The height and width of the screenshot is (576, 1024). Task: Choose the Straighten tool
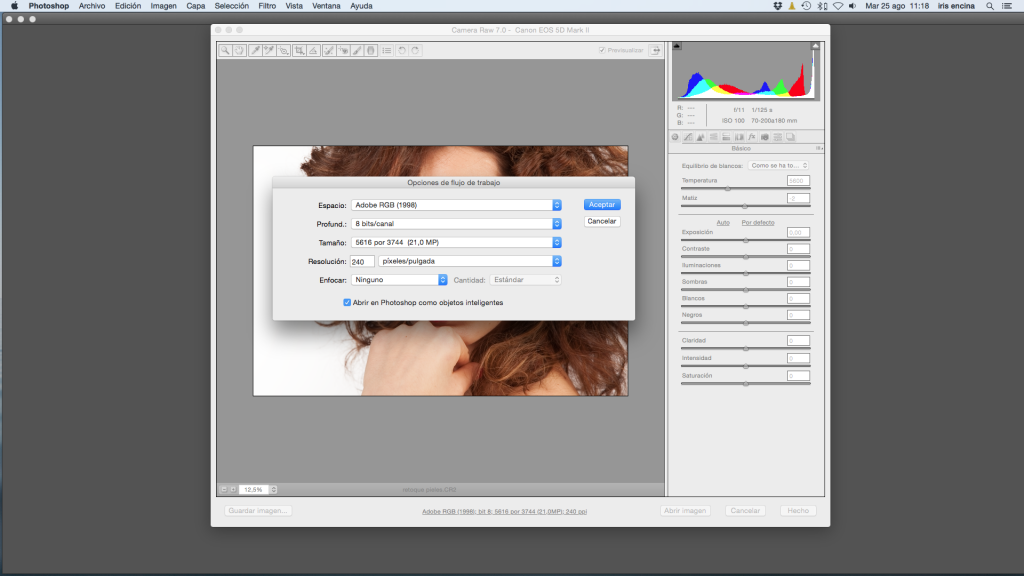pos(313,50)
